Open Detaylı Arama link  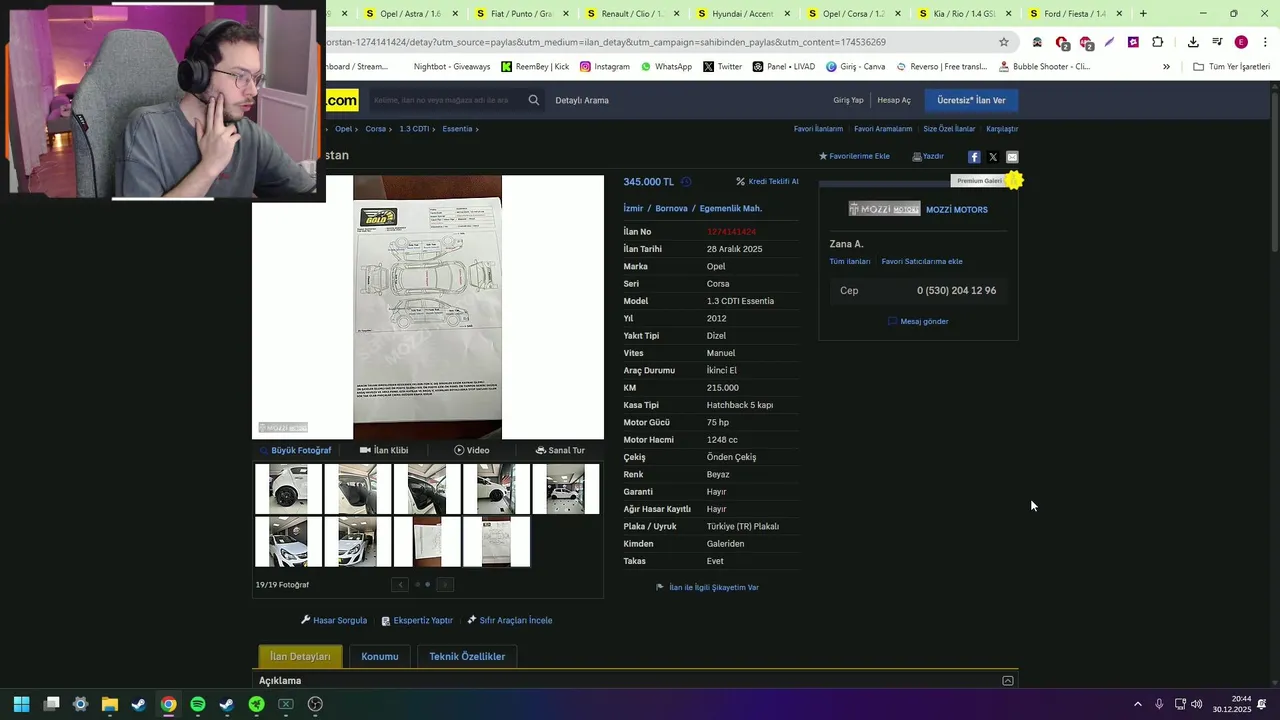point(582,100)
